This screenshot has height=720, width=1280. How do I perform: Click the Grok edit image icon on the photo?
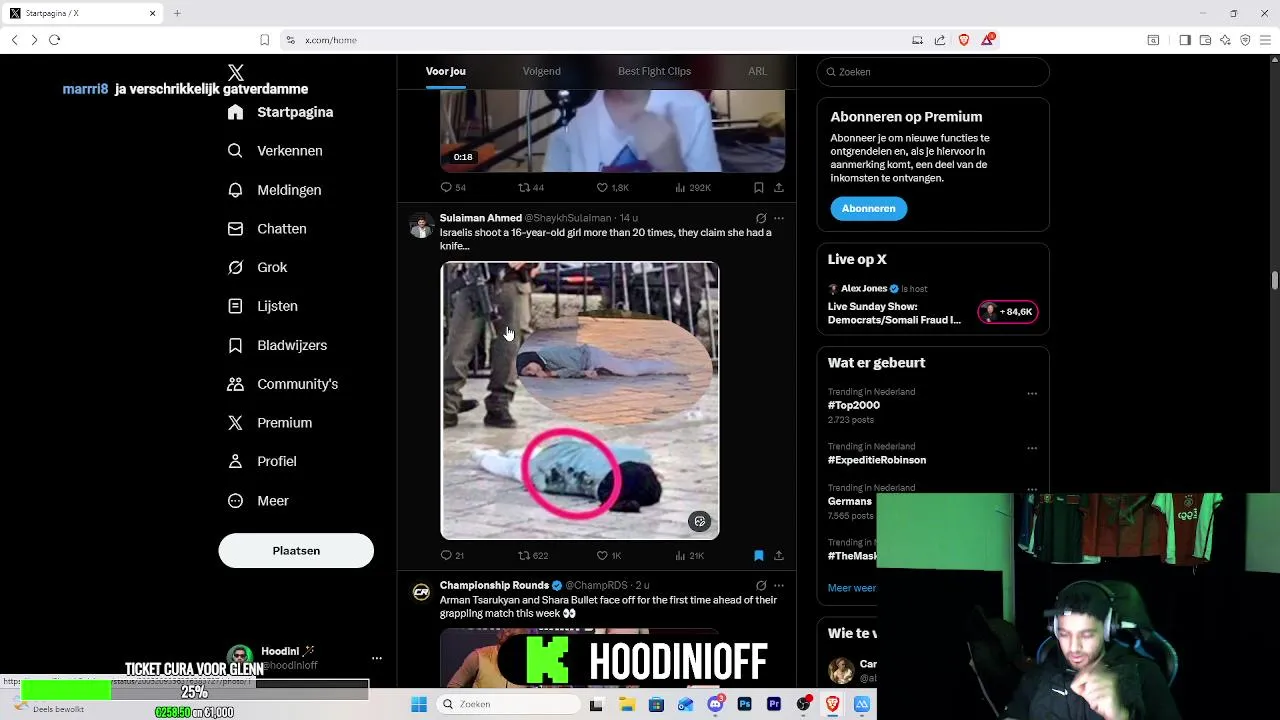tap(700, 521)
